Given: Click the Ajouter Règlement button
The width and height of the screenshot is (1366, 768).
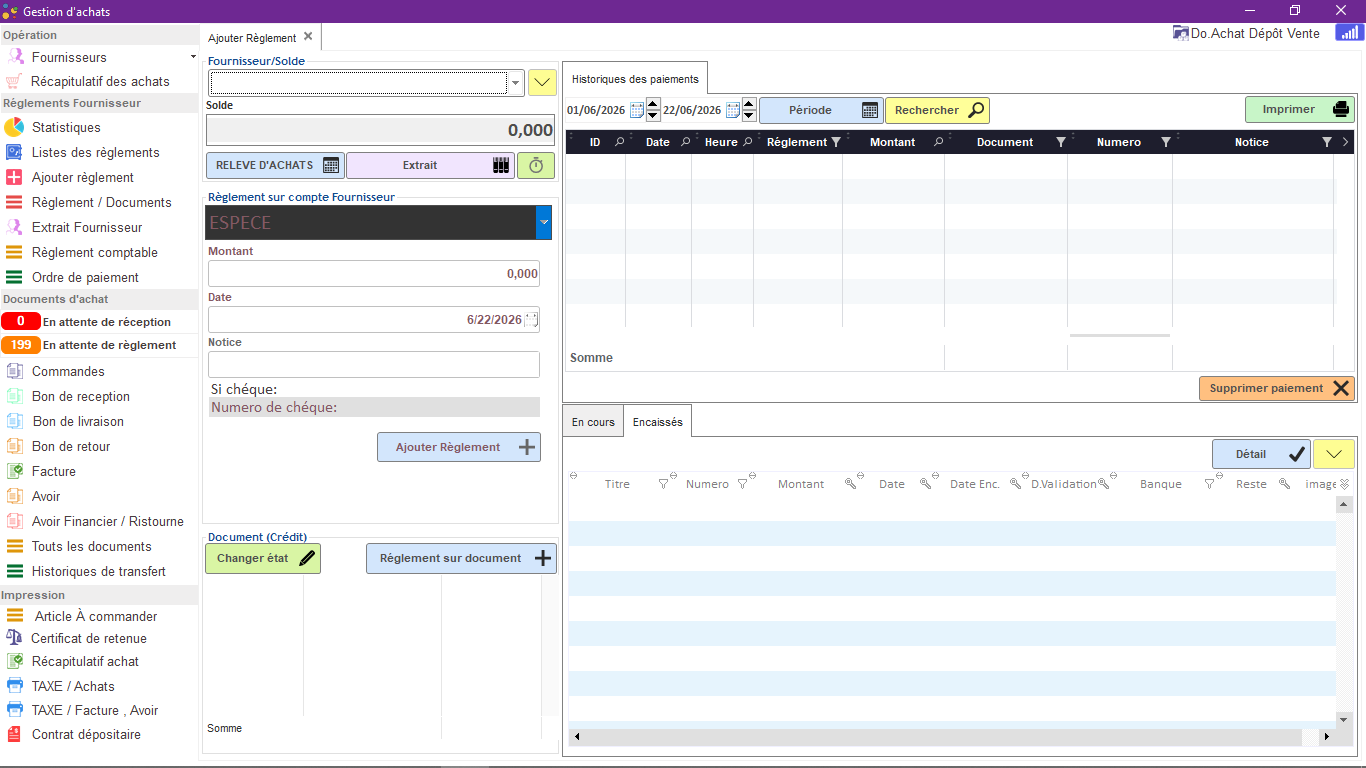Looking at the screenshot, I should [x=459, y=447].
